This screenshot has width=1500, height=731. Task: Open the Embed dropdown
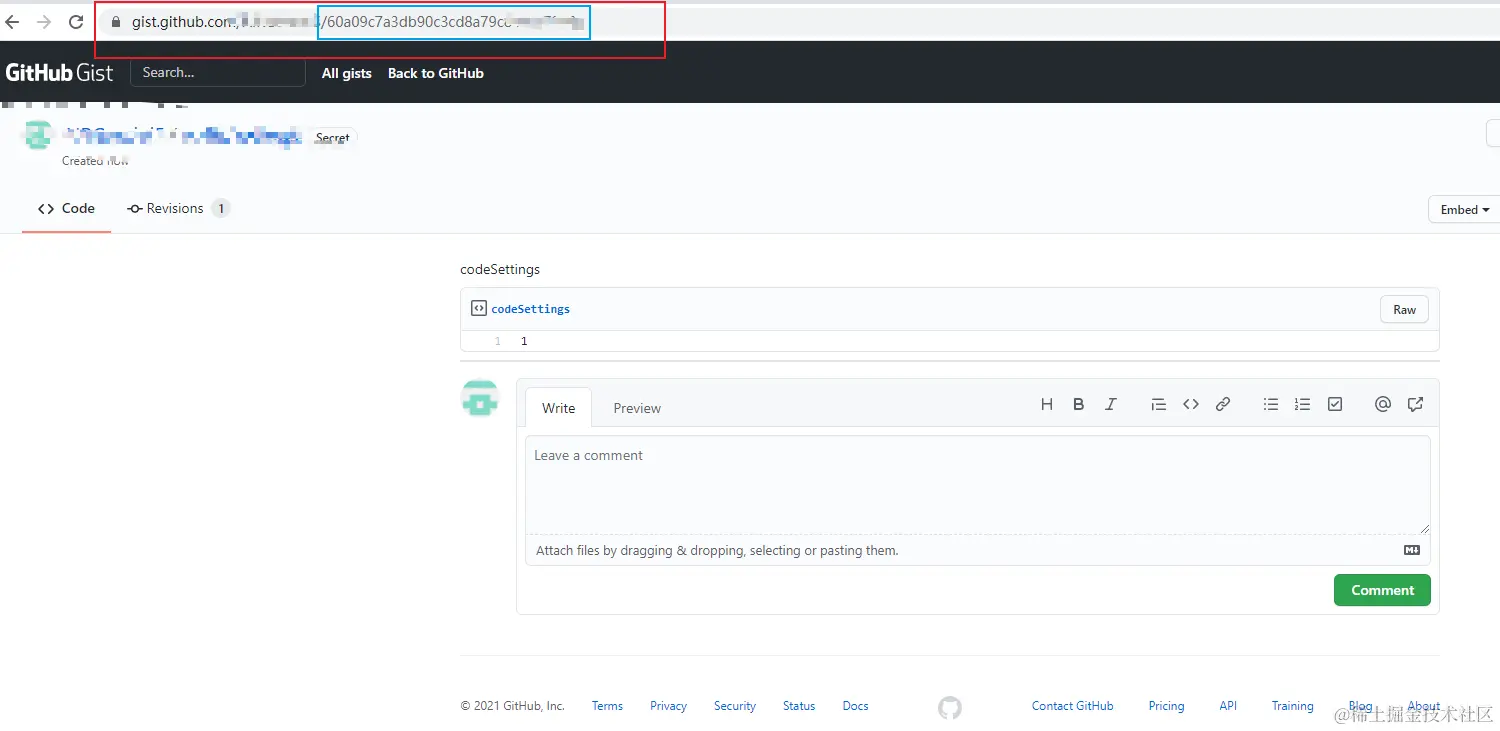1465,210
